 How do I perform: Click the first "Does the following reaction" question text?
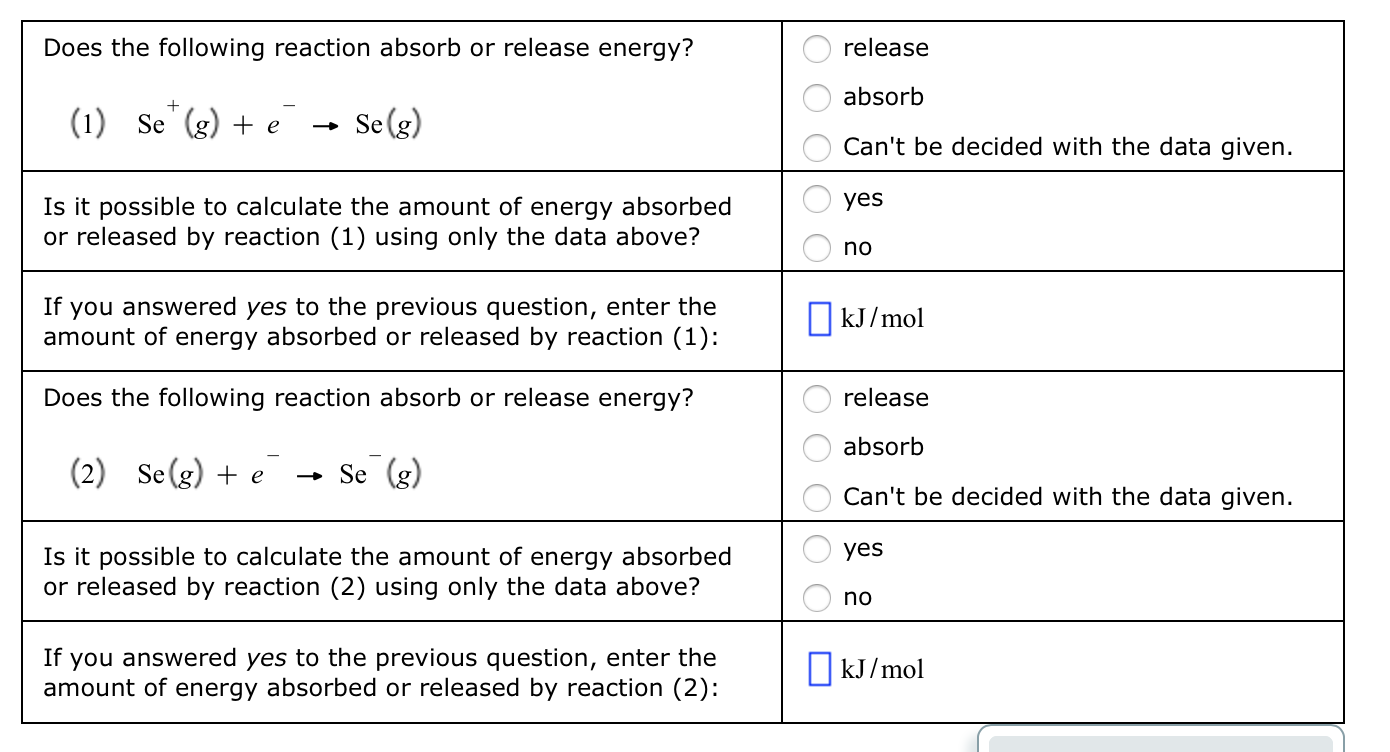point(368,48)
